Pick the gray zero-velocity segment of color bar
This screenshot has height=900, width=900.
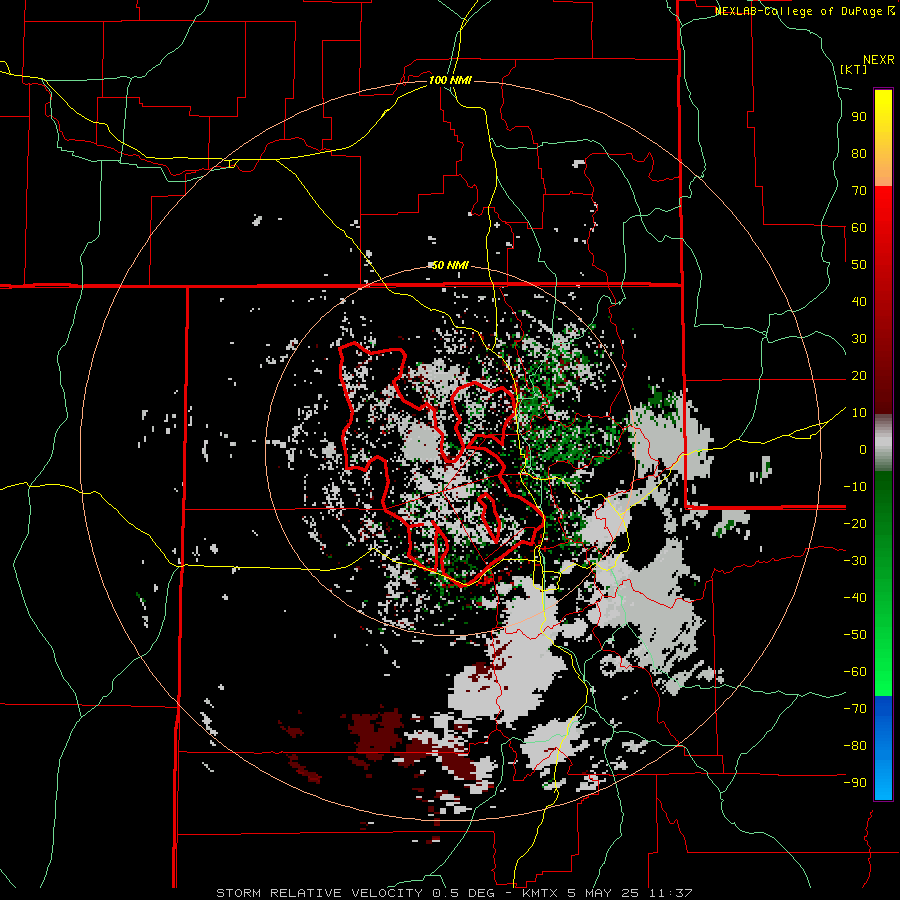883,443
